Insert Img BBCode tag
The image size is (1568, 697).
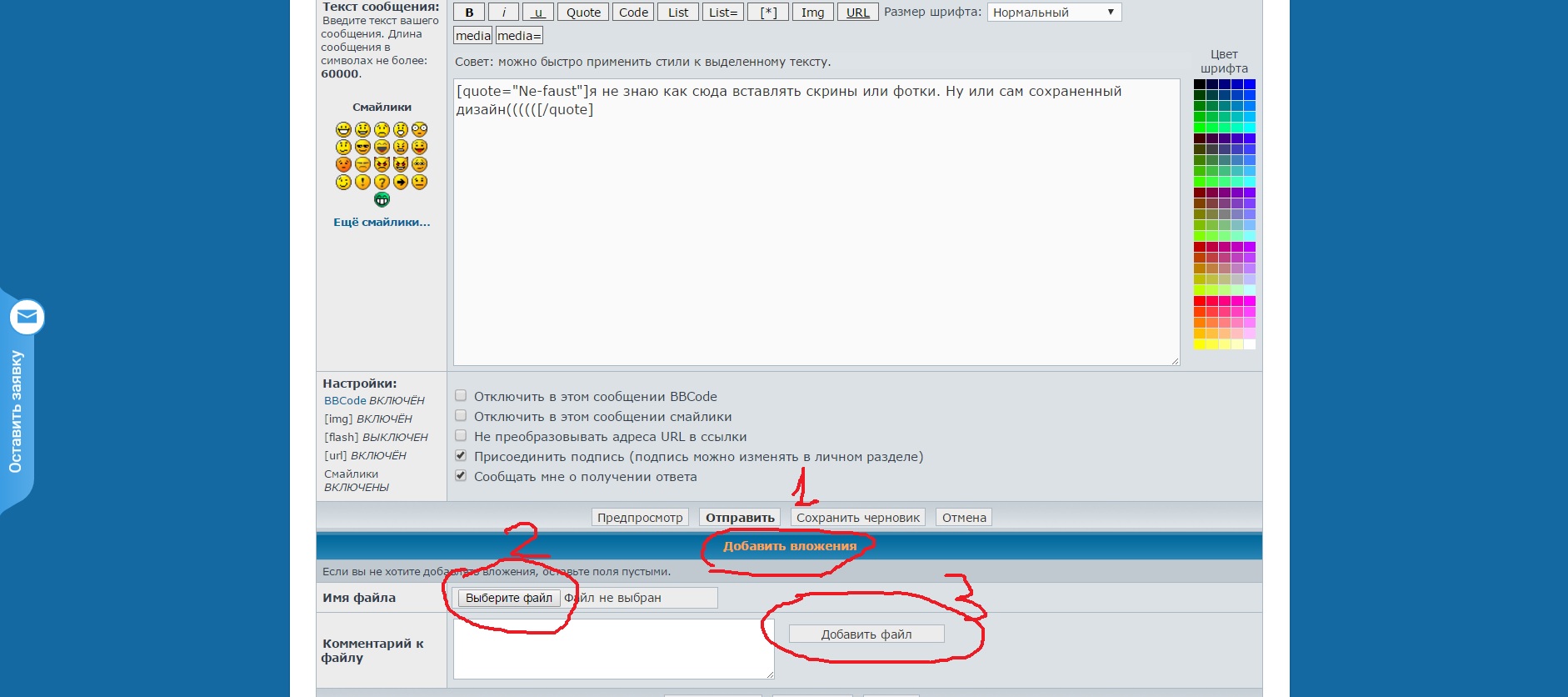tap(812, 13)
